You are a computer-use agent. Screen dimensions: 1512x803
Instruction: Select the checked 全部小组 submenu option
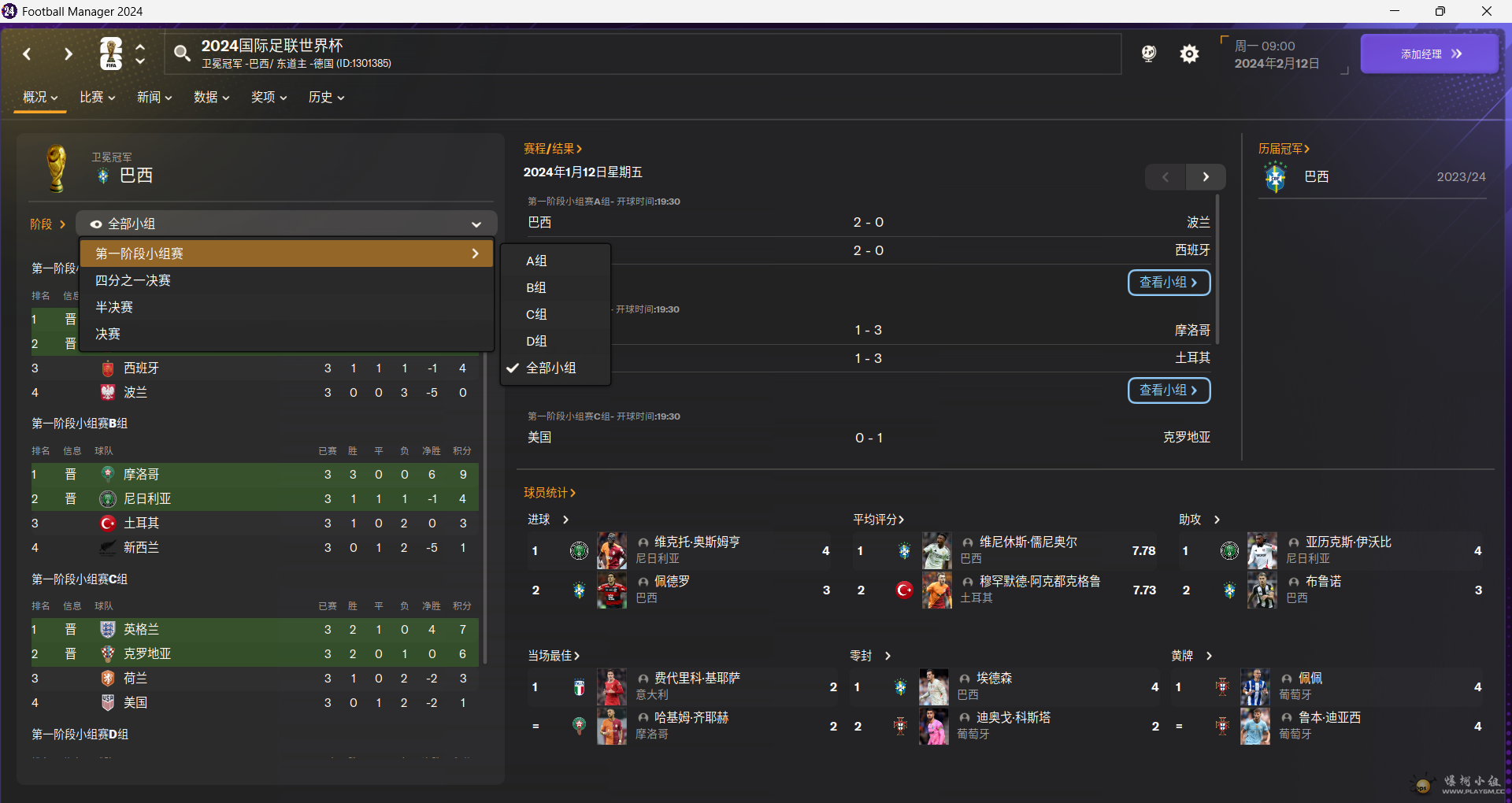coord(550,368)
